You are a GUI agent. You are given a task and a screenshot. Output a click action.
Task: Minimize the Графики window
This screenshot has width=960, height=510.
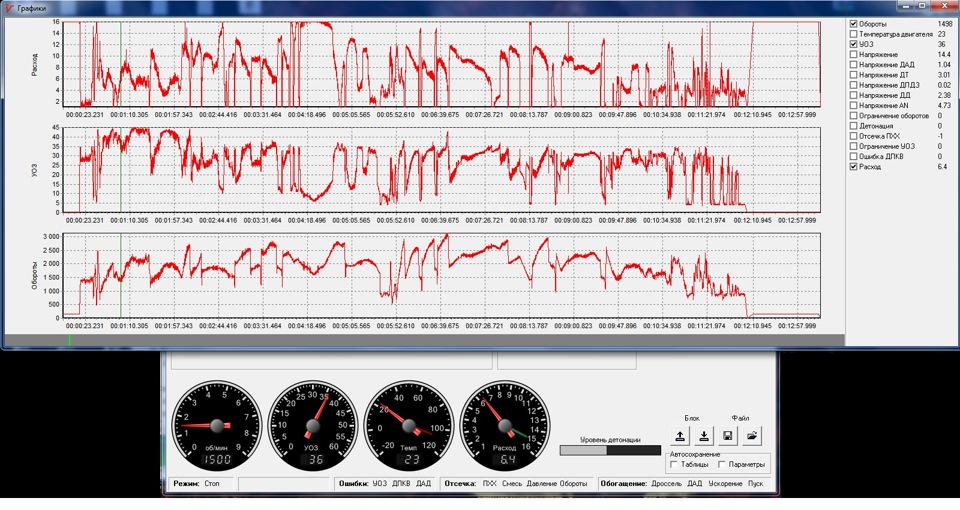click(x=907, y=6)
